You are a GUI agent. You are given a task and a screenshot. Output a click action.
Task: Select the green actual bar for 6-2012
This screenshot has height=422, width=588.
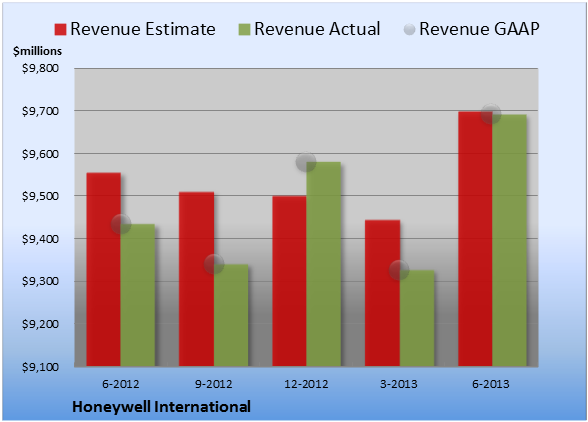pyautogui.click(x=138, y=295)
